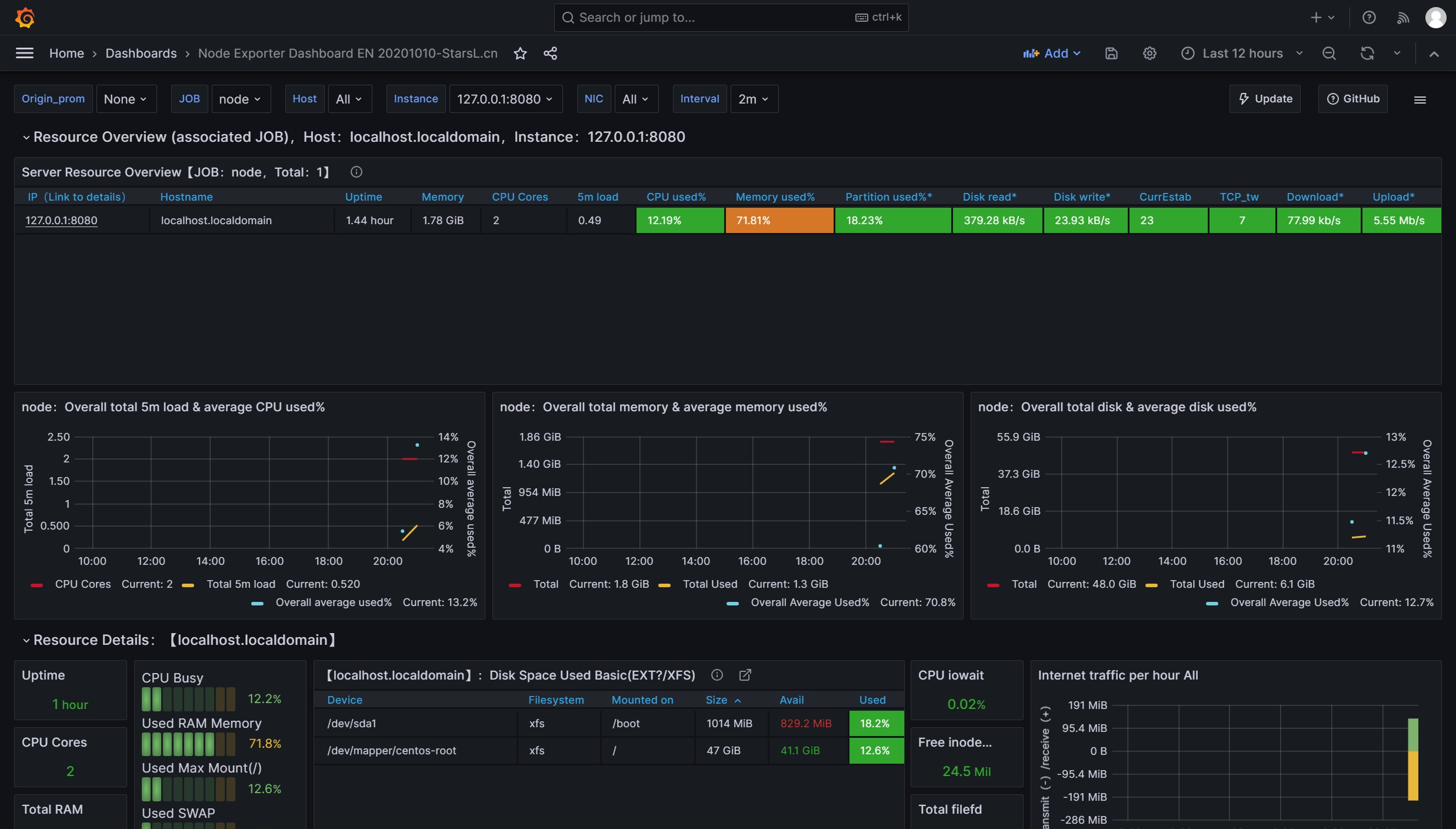
Task: Click the GitHub button
Action: [1353, 99]
